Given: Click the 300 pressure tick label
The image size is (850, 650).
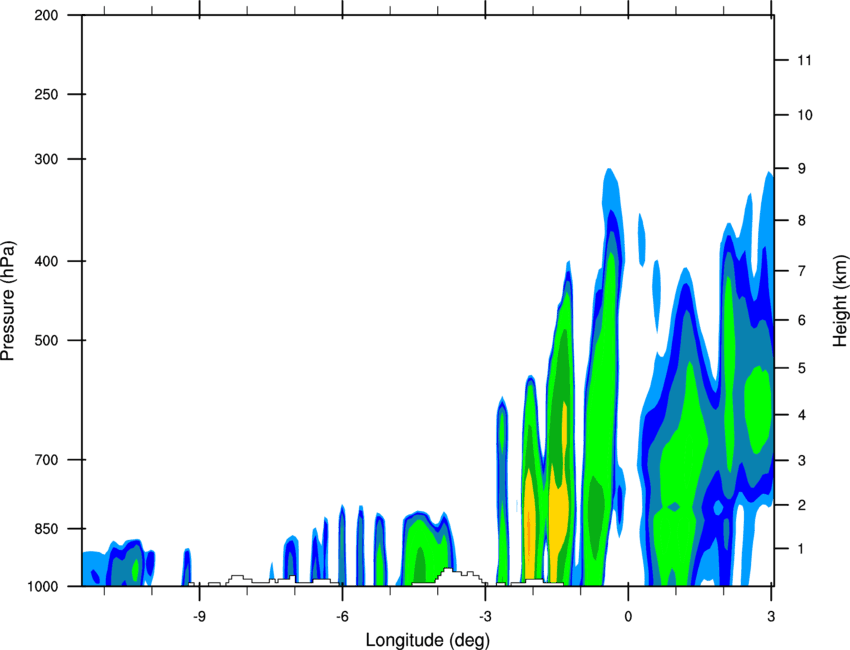Looking at the screenshot, I should pos(46,159).
